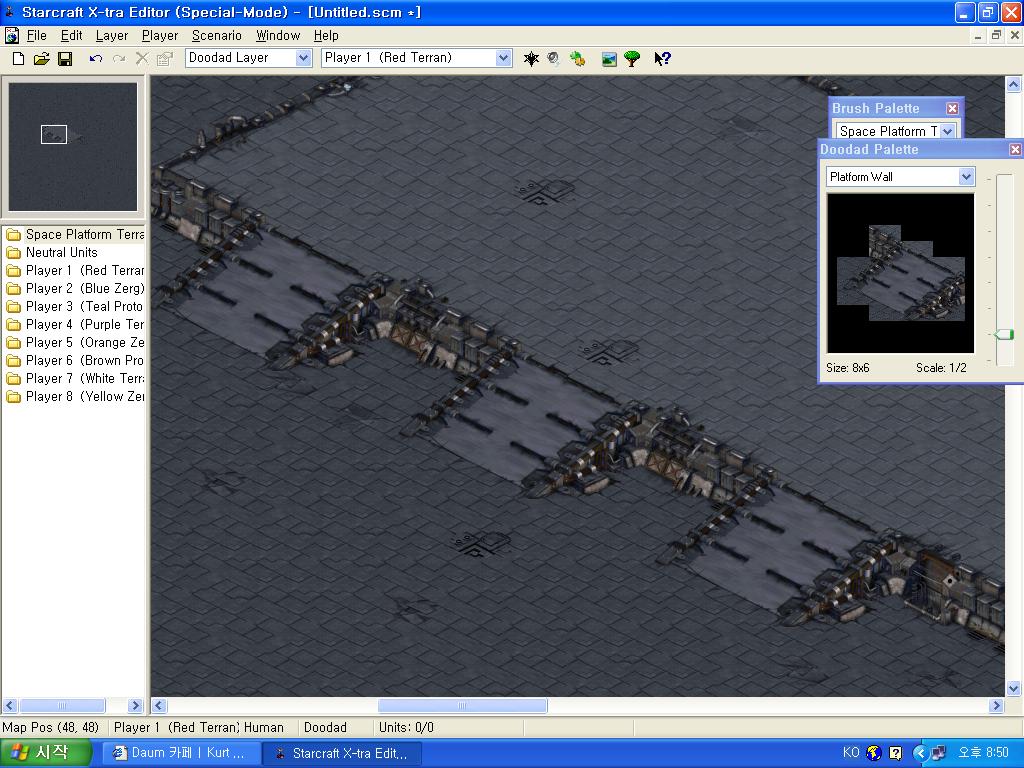
Task: Click the tray help question mark icon
Action: click(895, 753)
